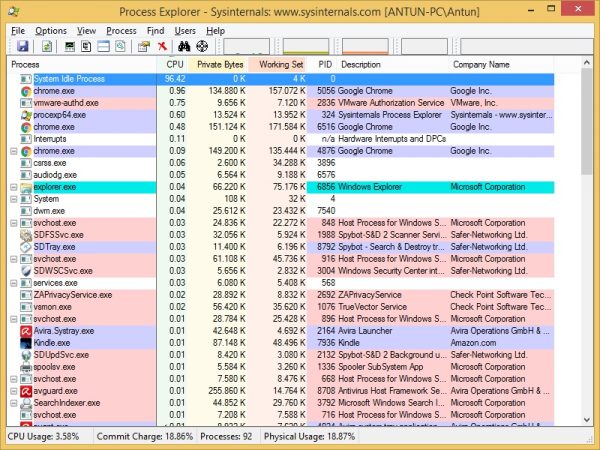
Task: Click the Refresh Now toolbar icon
Action: [46, 47]
